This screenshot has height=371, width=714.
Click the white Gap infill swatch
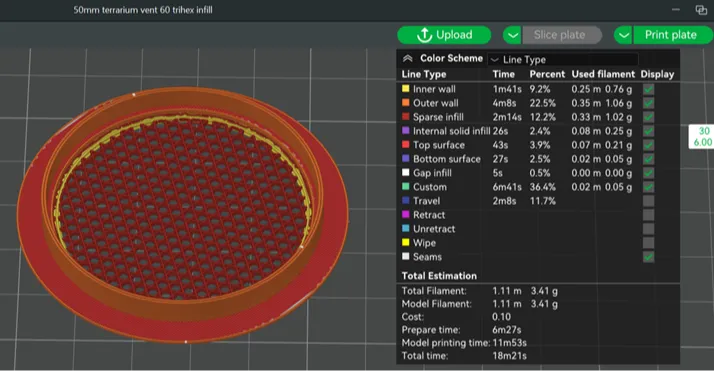(405, 173)
